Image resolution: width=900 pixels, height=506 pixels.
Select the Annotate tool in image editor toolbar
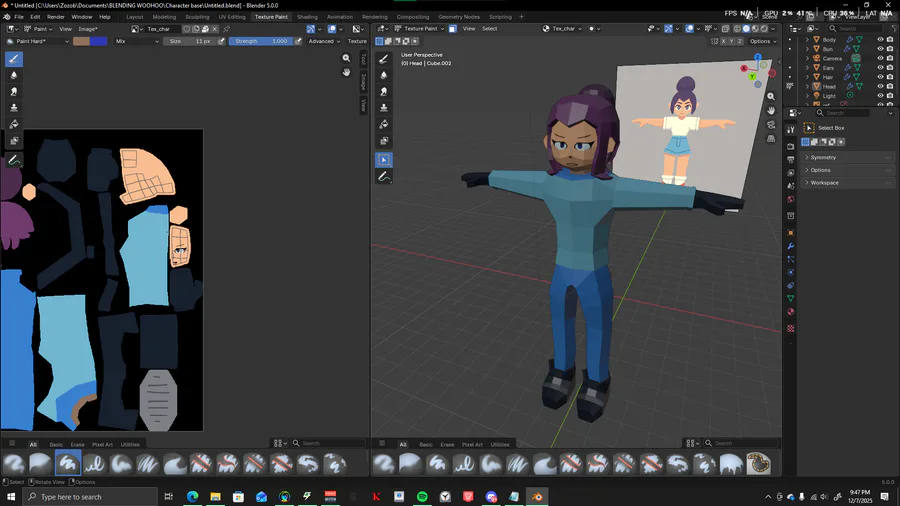point(14,159)
